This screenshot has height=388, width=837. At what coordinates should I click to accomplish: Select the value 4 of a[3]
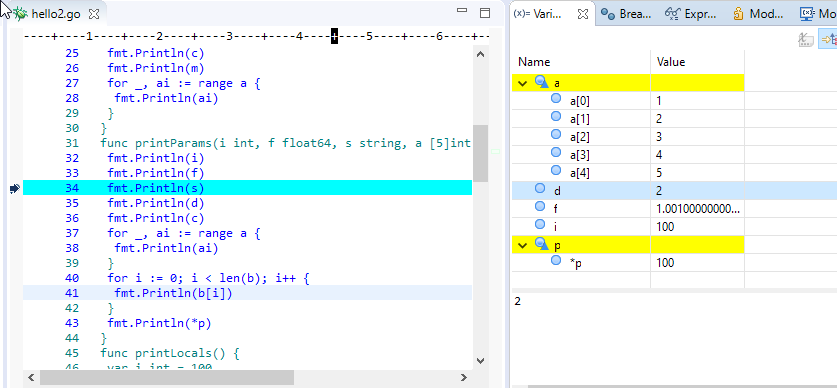click(659, 155)
